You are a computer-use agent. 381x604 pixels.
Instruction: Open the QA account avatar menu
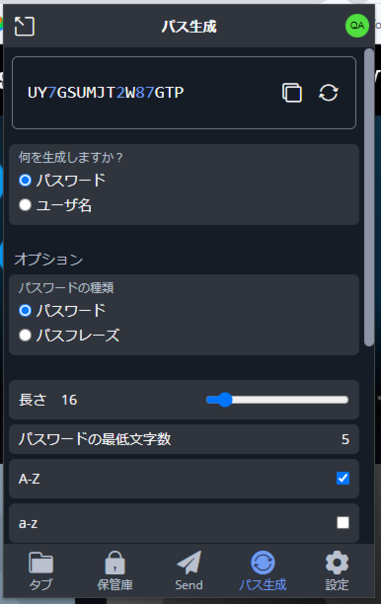tap(357, 26)
